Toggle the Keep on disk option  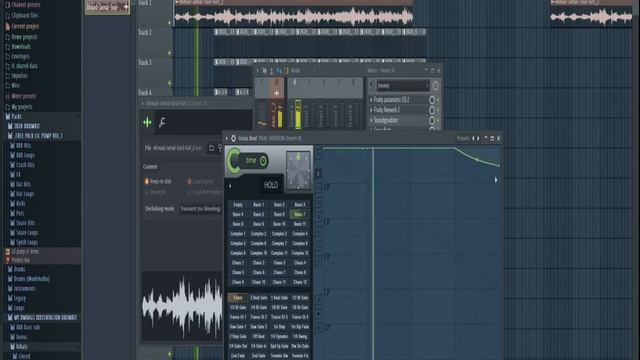(x=147, y=181)
